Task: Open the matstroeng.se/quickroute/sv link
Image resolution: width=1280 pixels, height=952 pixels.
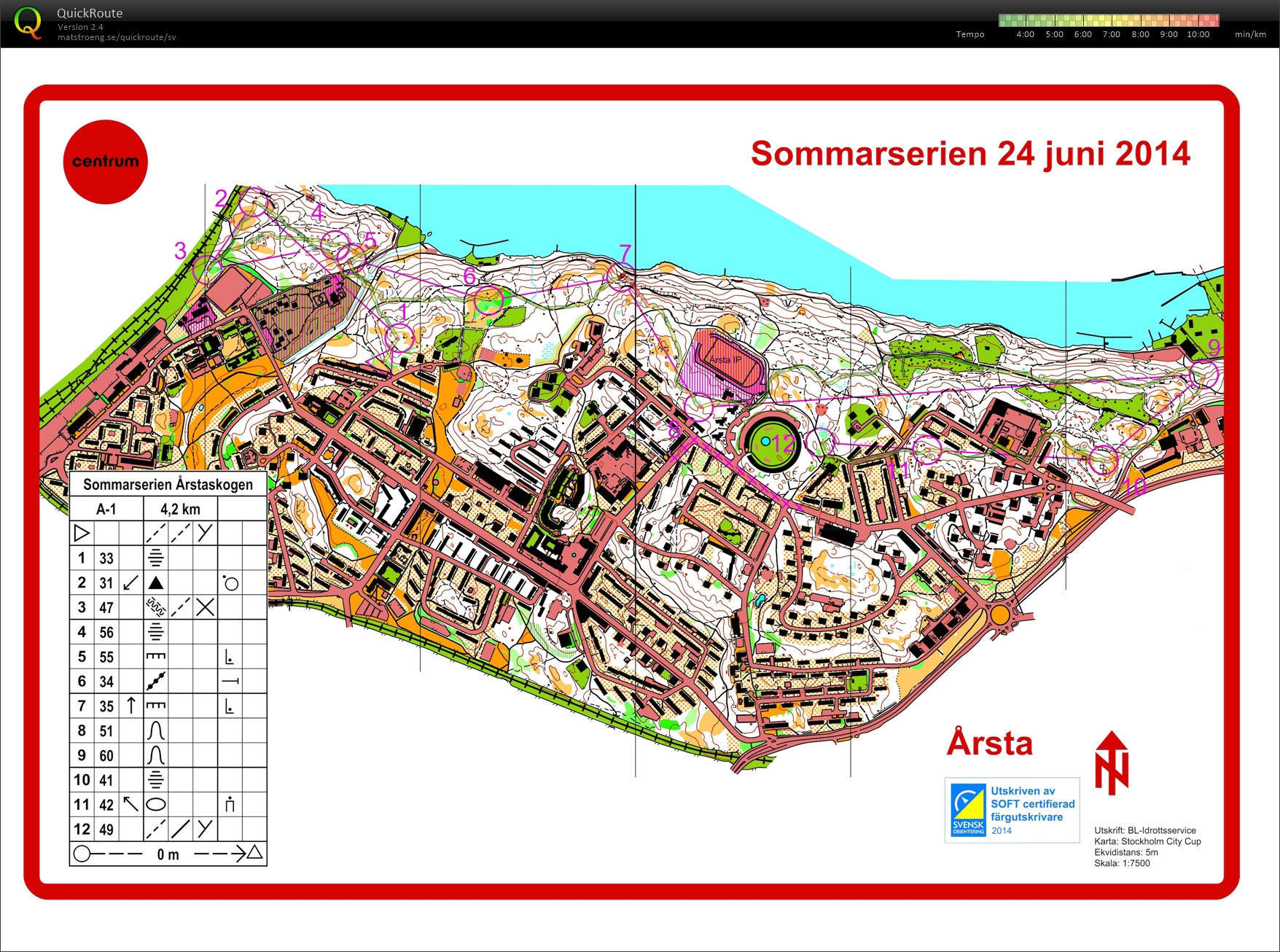Action: click(x=117, y=37)
